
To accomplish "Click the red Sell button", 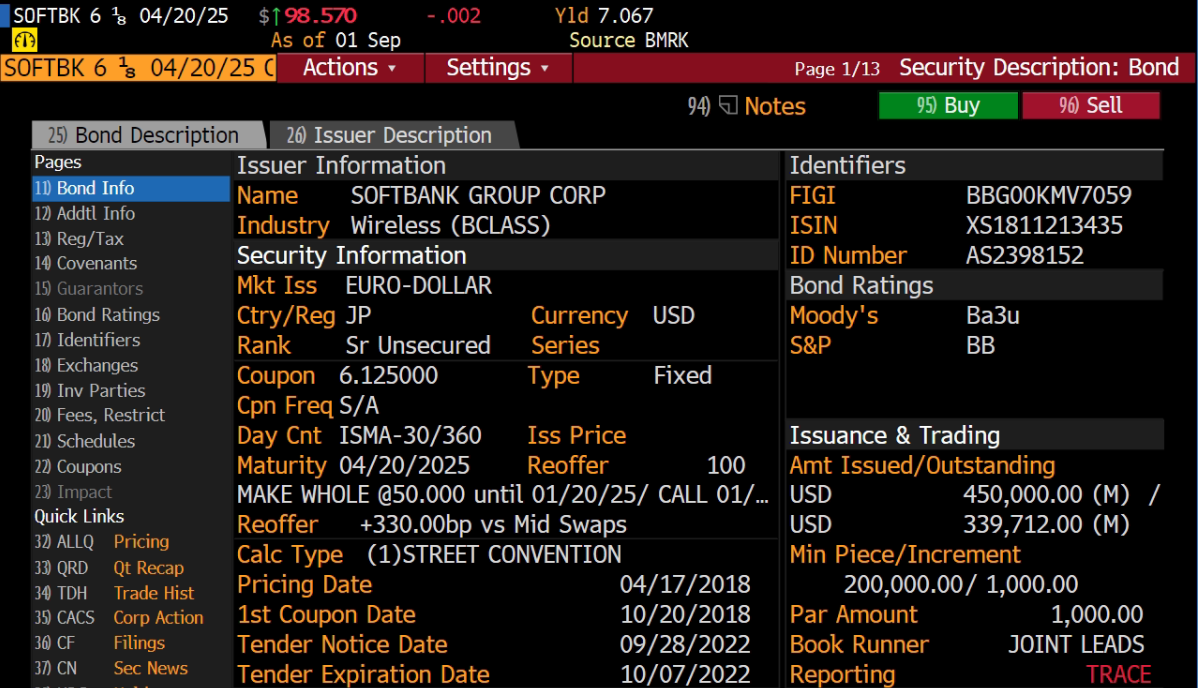I will [1090, 105].
